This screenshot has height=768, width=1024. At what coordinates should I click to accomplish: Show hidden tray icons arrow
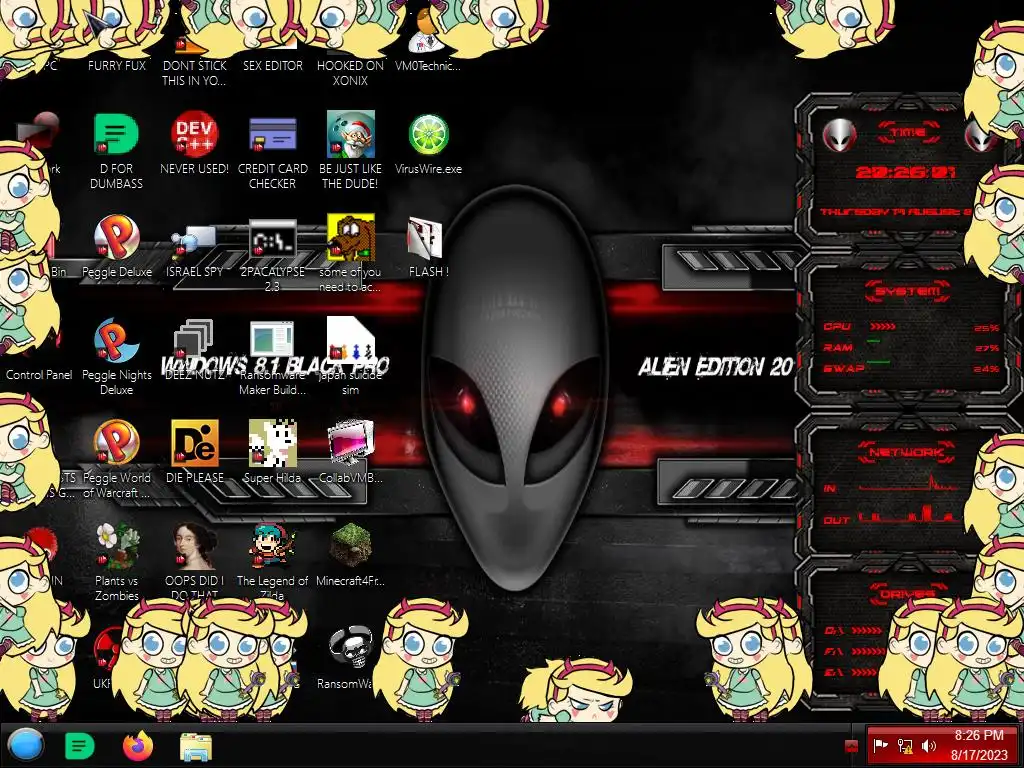tap(851, 746)
